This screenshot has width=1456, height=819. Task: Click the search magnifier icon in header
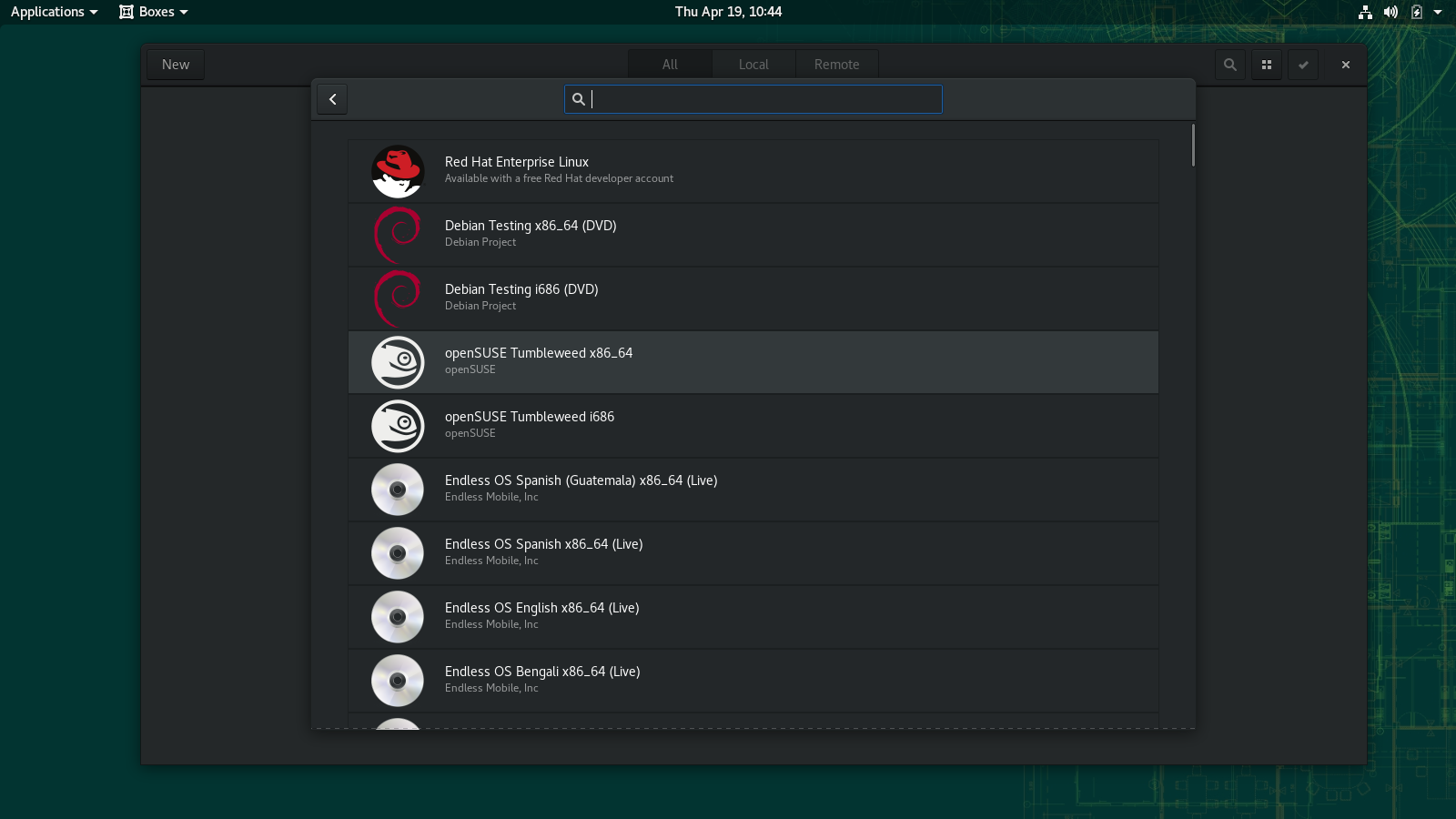point(1229,65)
